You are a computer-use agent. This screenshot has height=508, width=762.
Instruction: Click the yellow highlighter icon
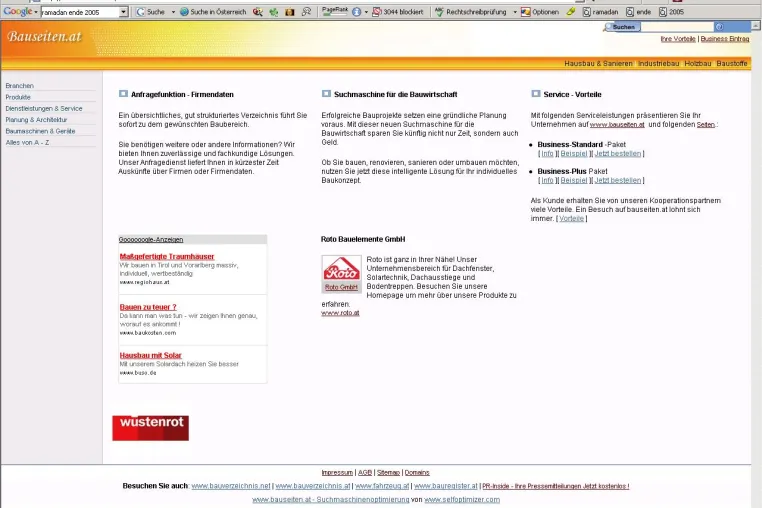[571, 12]
